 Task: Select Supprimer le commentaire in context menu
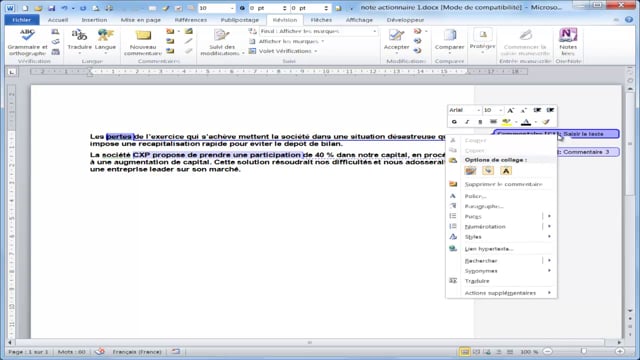click(x=501, y=184)
